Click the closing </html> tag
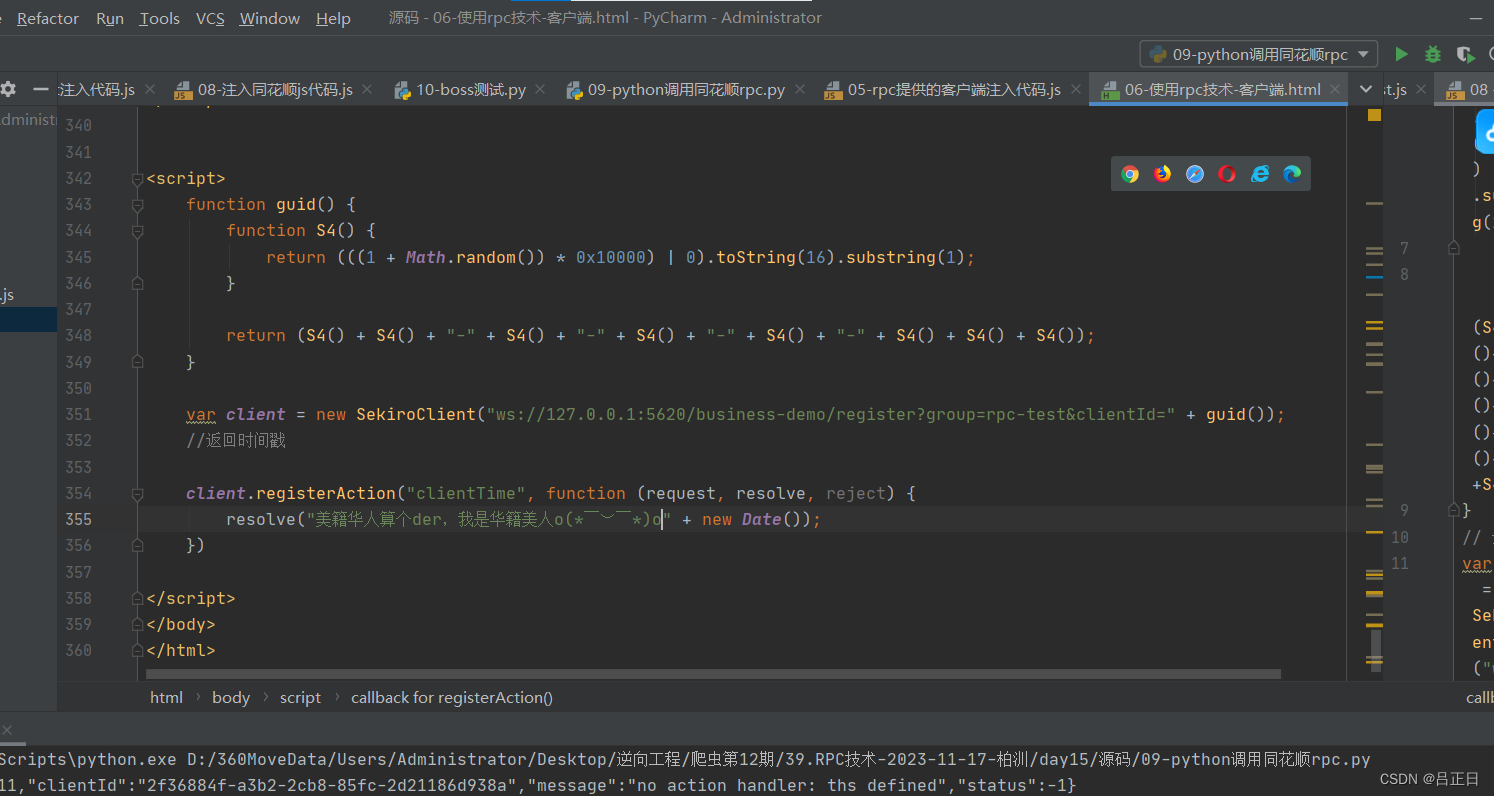Image resolution: width=1494 pixels, height=796 pixels. pos(181,651)
